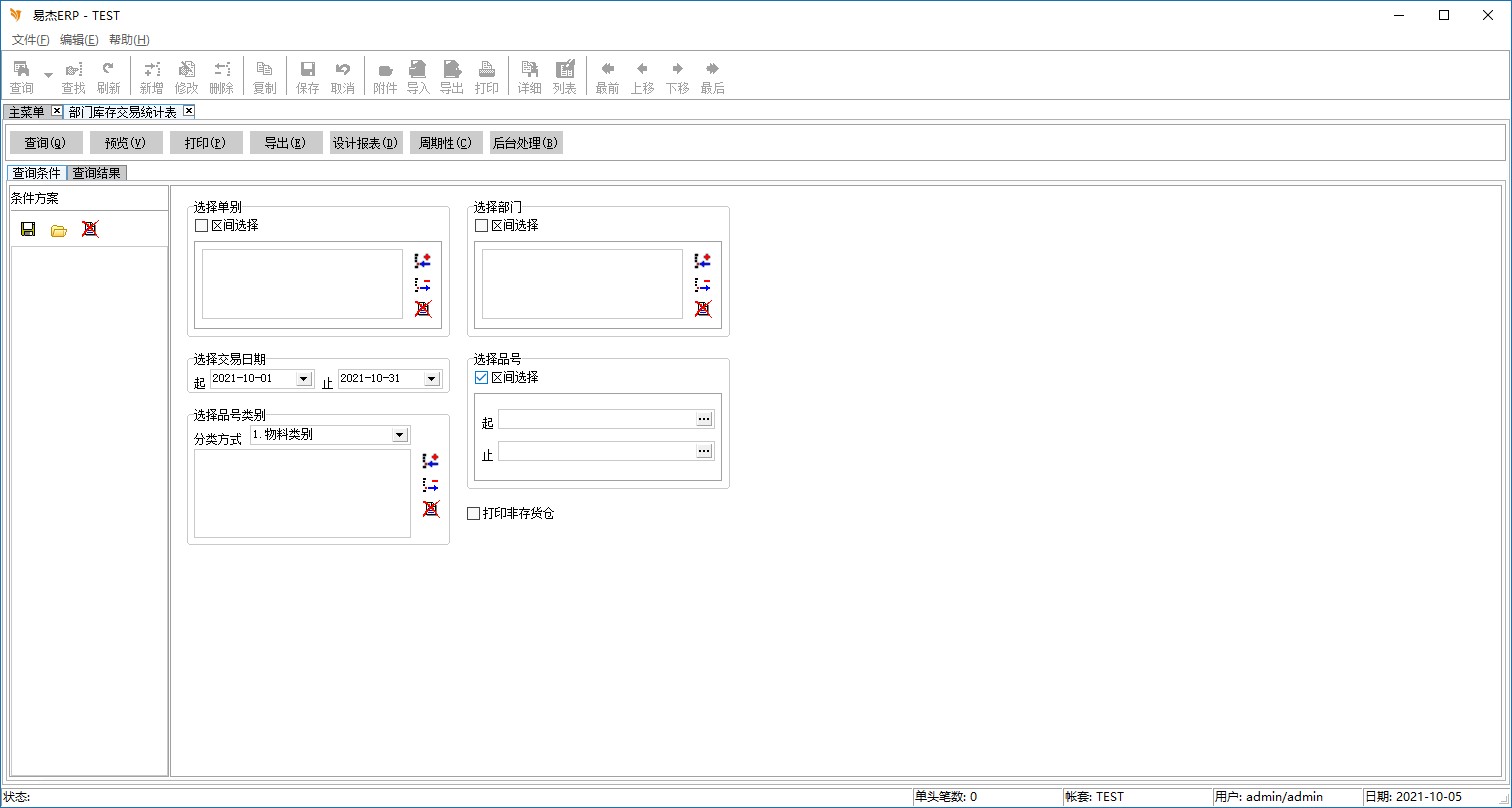Click add icon beside 选择单别 list
The width and height of the screenshot is (1512, 808).
point(423,261)
